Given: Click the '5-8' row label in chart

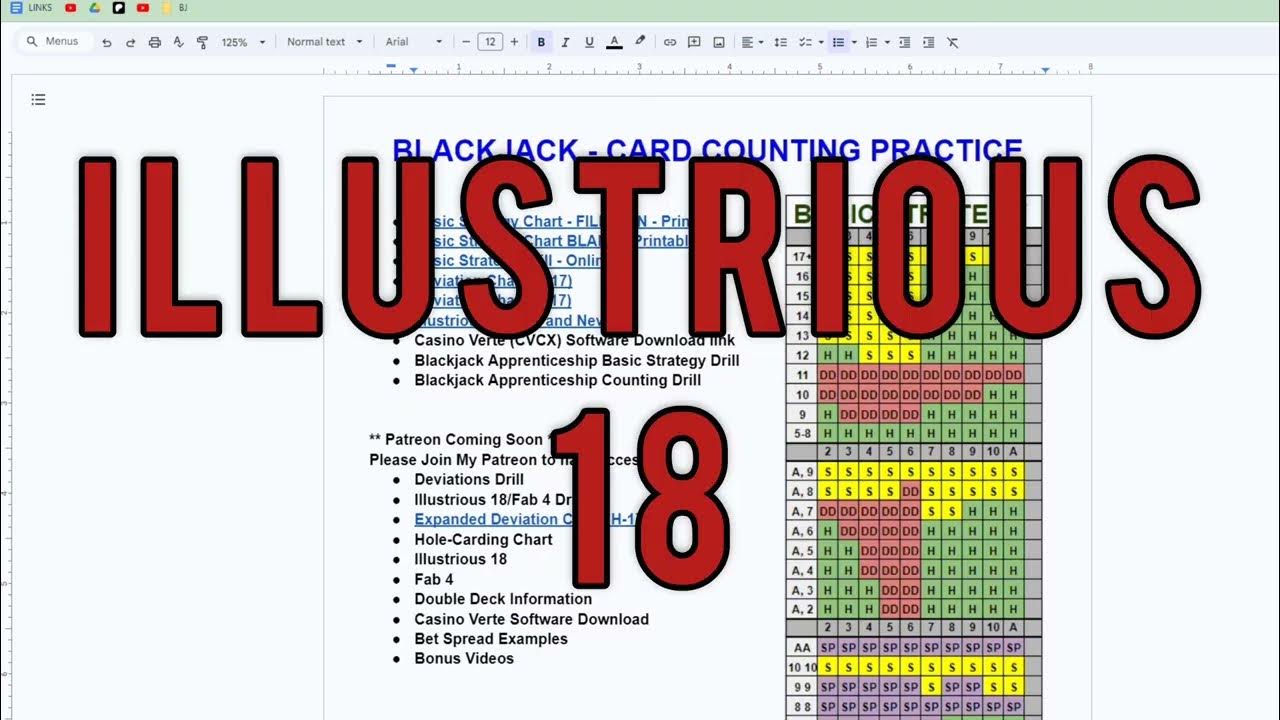Looking at the screenshot, I should [x=801, y=434].
